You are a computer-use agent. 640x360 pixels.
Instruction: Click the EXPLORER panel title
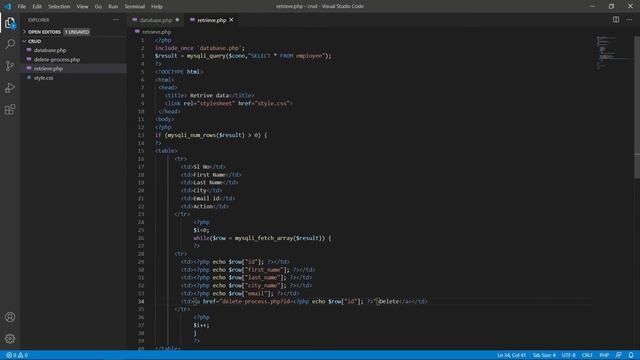[39, 20]
